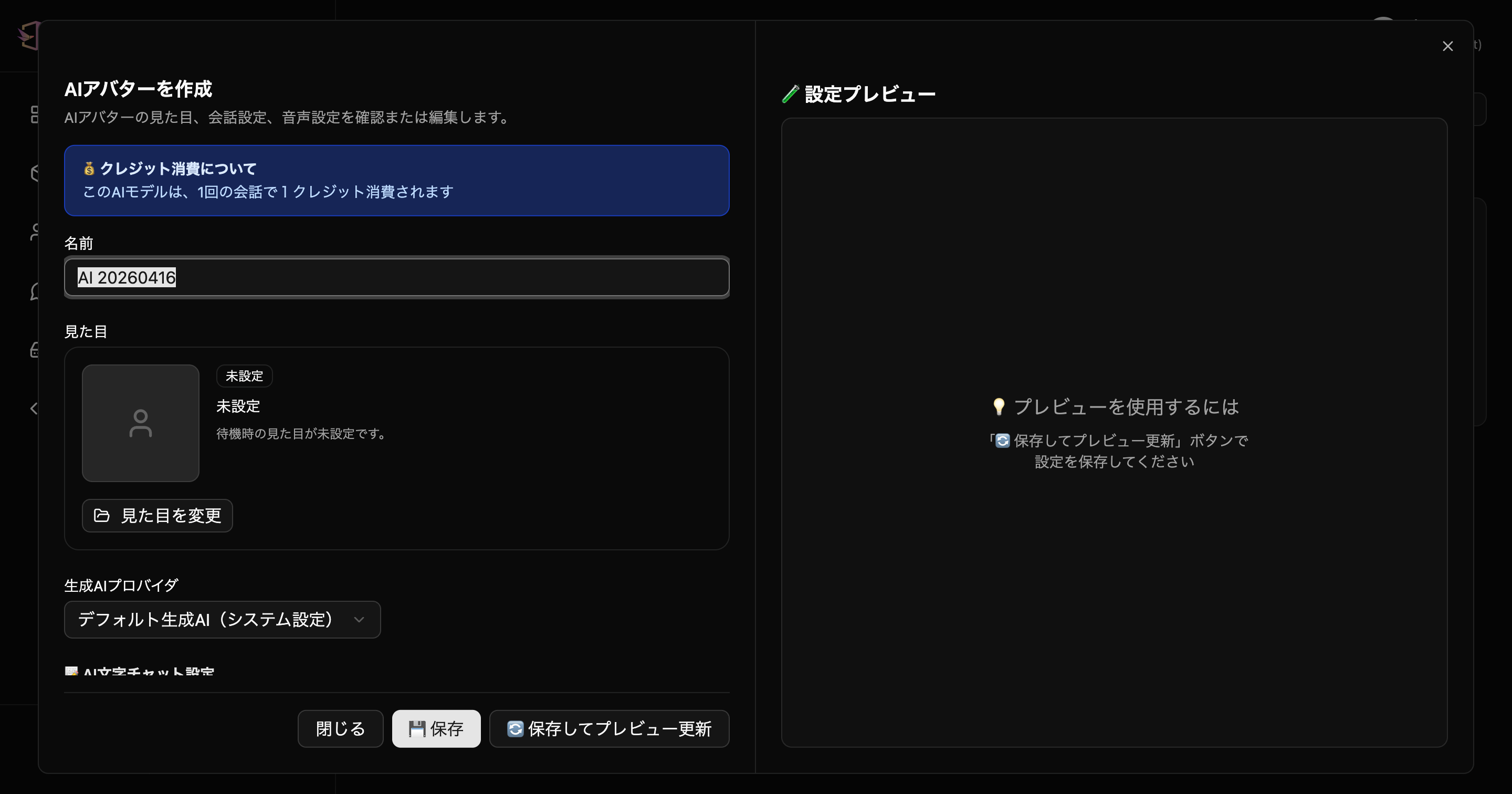
Task: Click the クレジット消費について notice heading
Action: tap(178, 169)
